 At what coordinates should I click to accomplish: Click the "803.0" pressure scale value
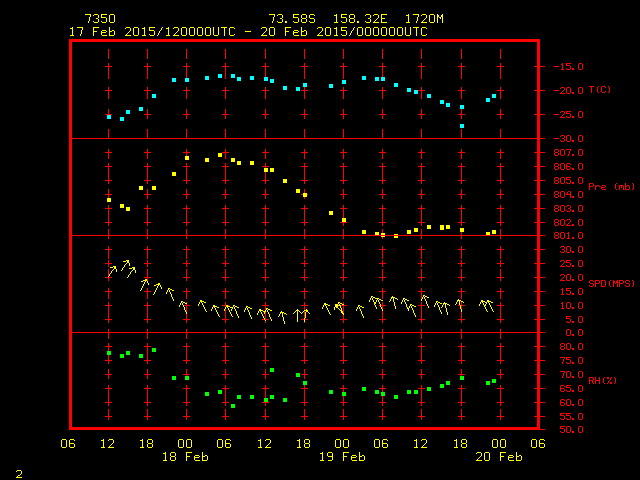pos(568,209)
